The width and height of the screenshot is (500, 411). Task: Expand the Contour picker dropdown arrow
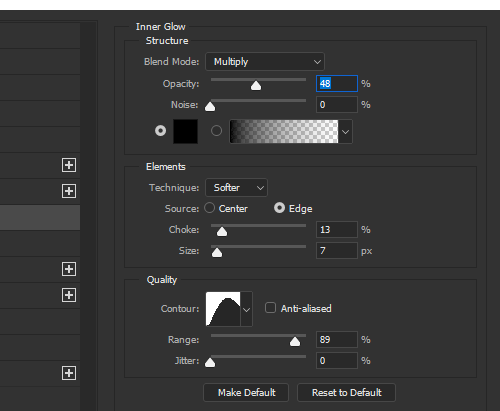click(246, 309)
